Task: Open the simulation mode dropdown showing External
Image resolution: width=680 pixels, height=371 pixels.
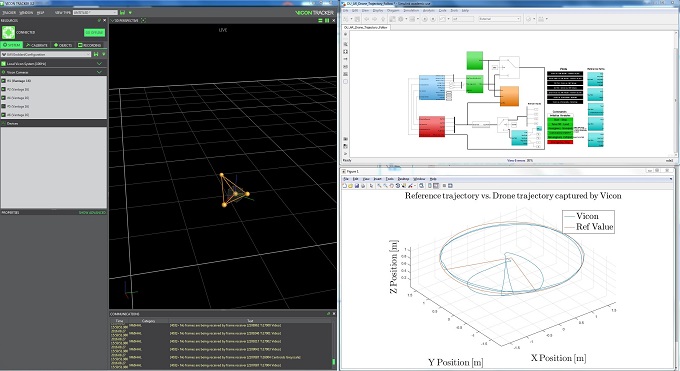Action: point(500,19)
